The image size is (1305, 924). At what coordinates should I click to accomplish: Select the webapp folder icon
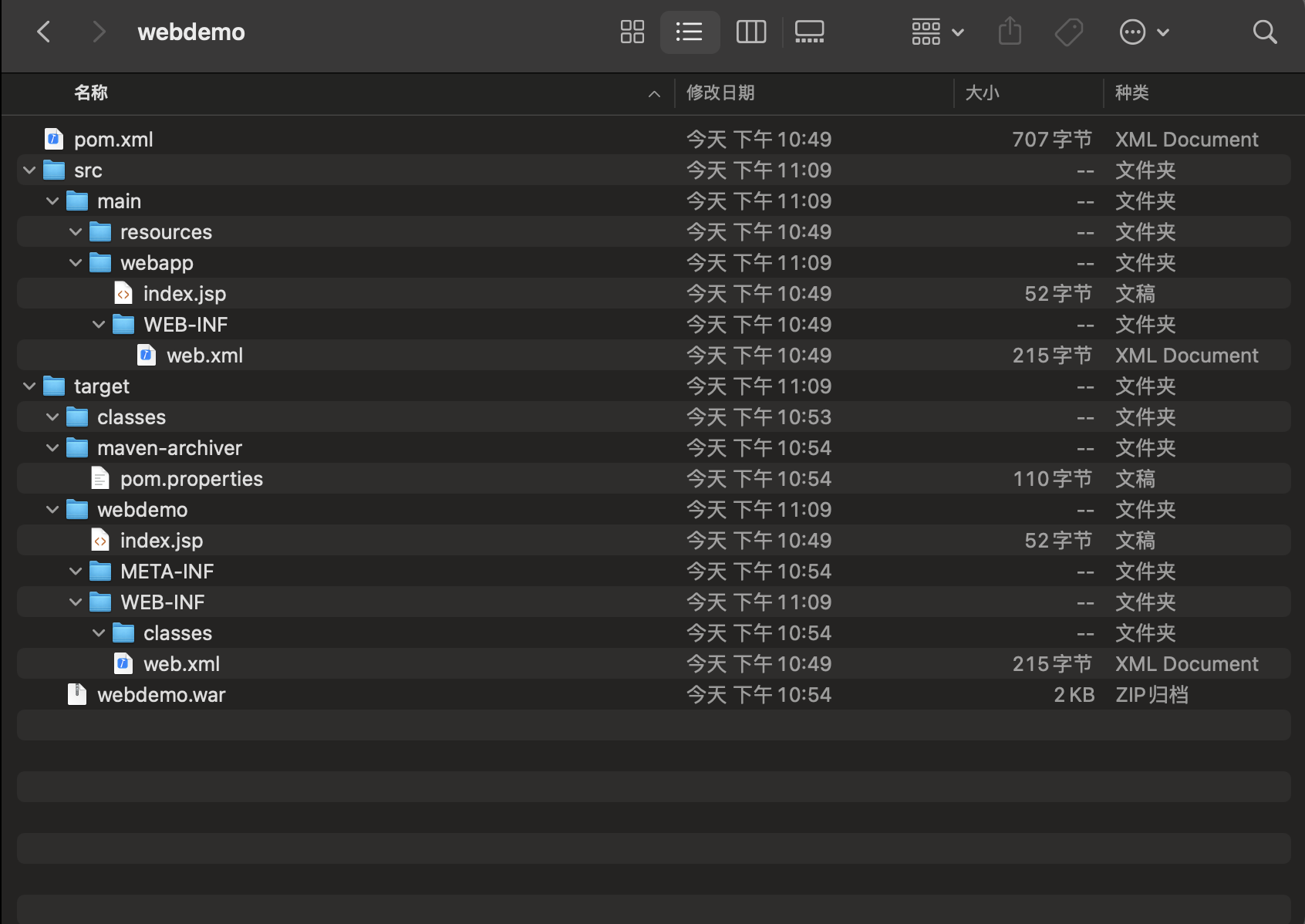pos(100,262)
